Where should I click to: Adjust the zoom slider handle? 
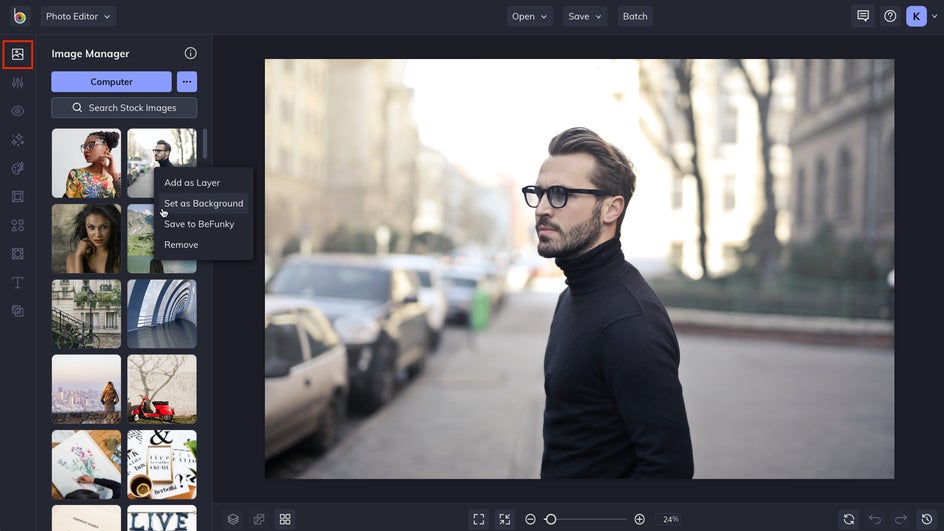point(550,519)
